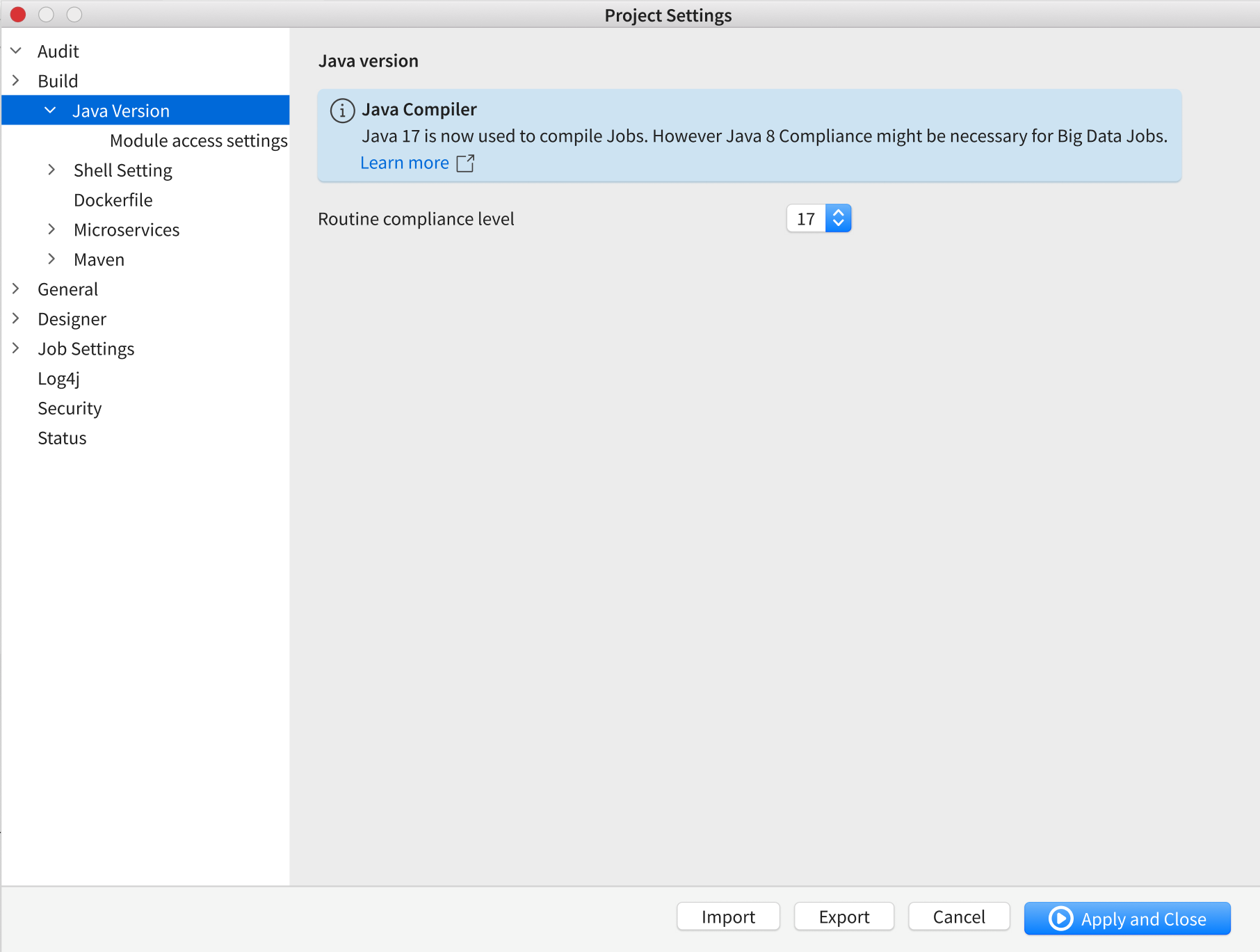This screenshot has height=952, width=1260.
Task: Open the Dockerfile settings page
Action: (x=113, y=200)
